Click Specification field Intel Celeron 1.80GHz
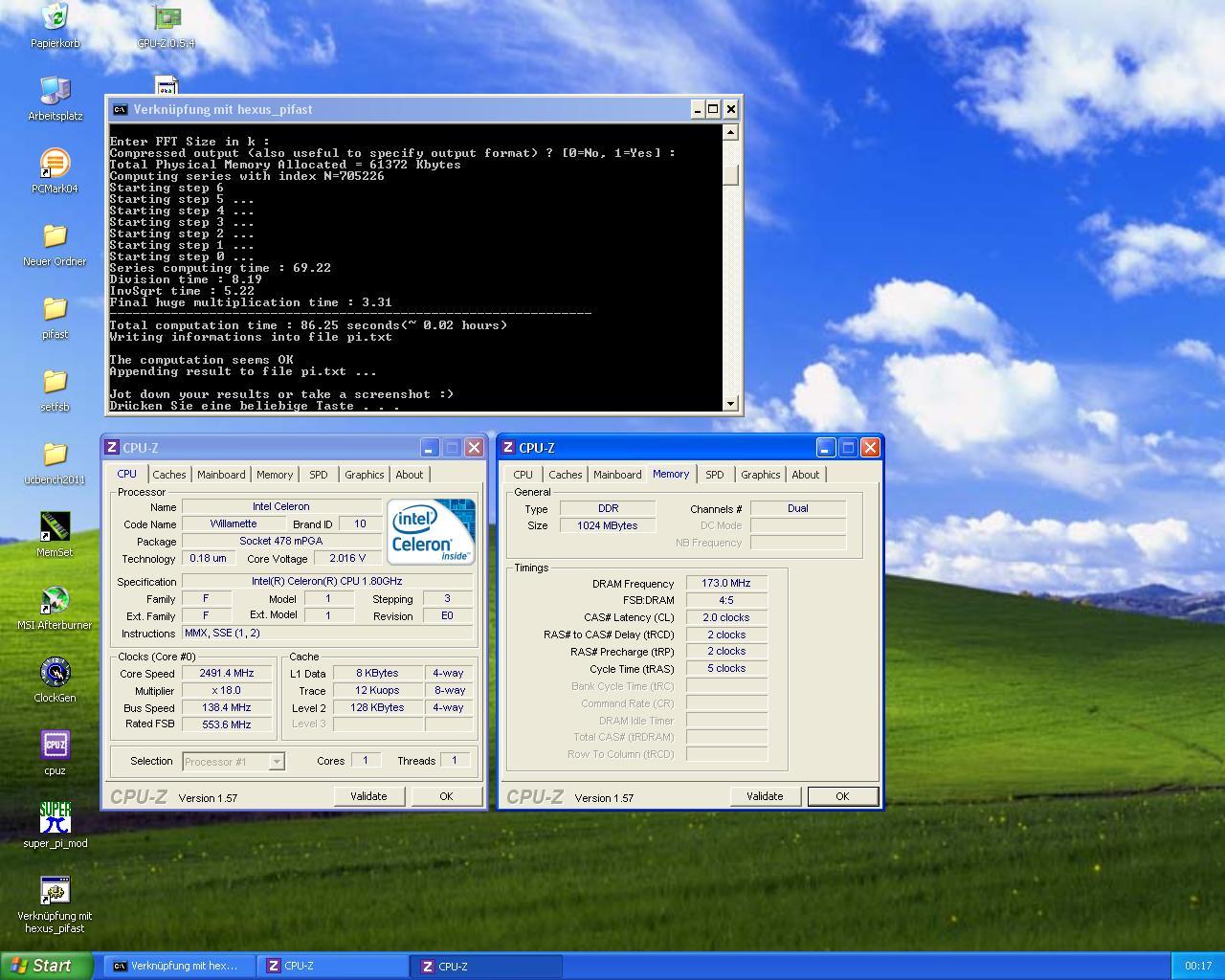The image size is (1225, 980). [327, 581]
